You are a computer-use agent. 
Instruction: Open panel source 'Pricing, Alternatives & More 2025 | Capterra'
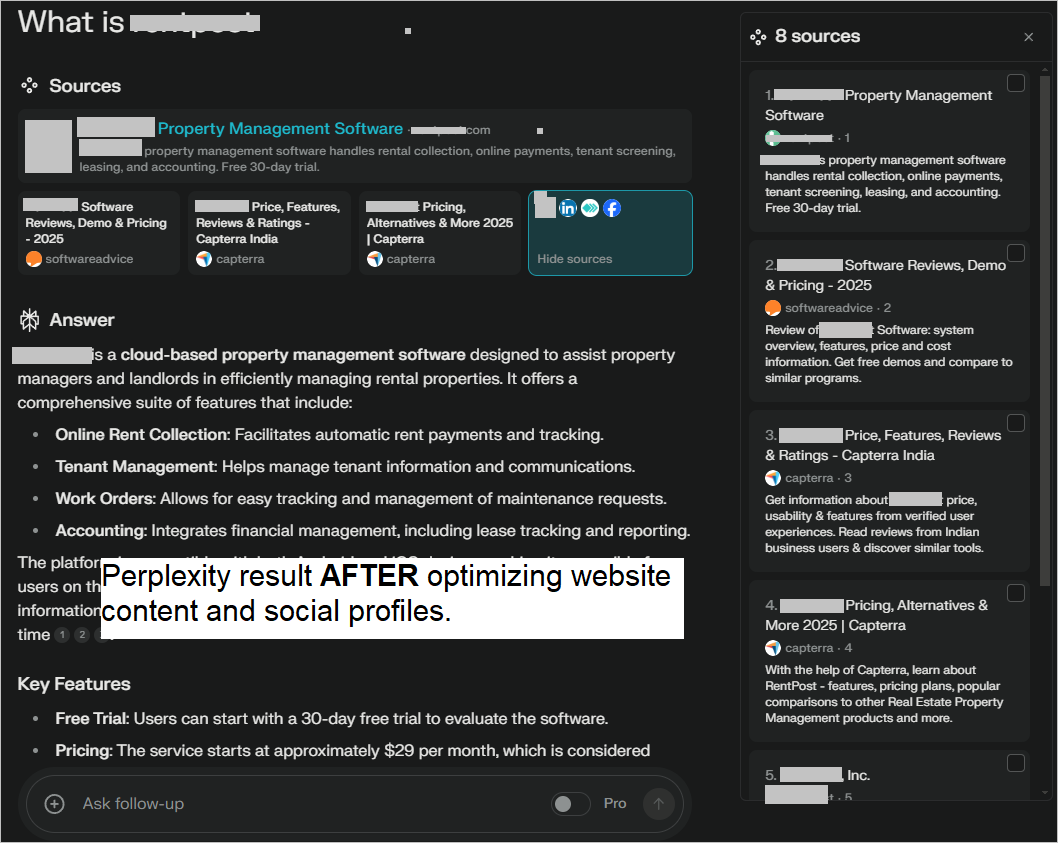[876, 616]
